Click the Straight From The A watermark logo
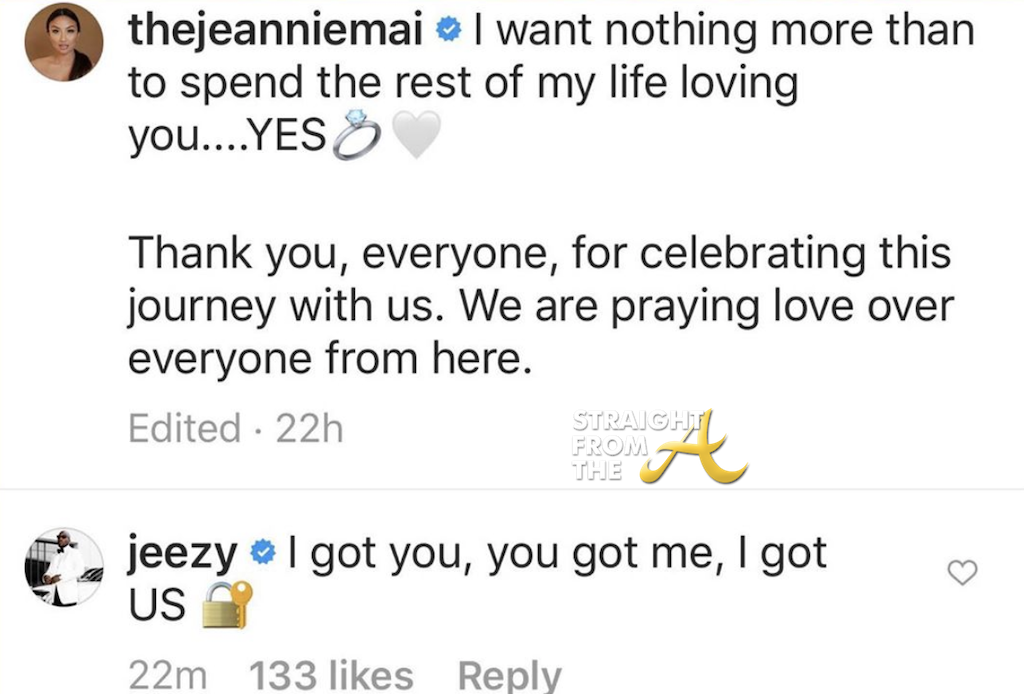Image resolution: width=1024 pixels, height=694 pixels. click(x=658, y=446)
